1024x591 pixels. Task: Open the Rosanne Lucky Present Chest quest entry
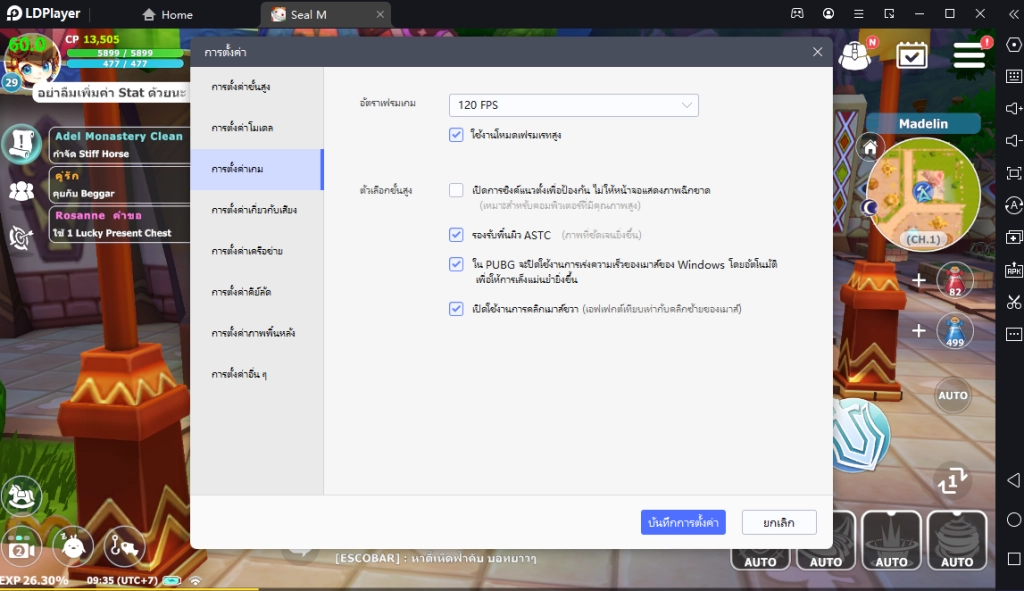coord(120,224)
